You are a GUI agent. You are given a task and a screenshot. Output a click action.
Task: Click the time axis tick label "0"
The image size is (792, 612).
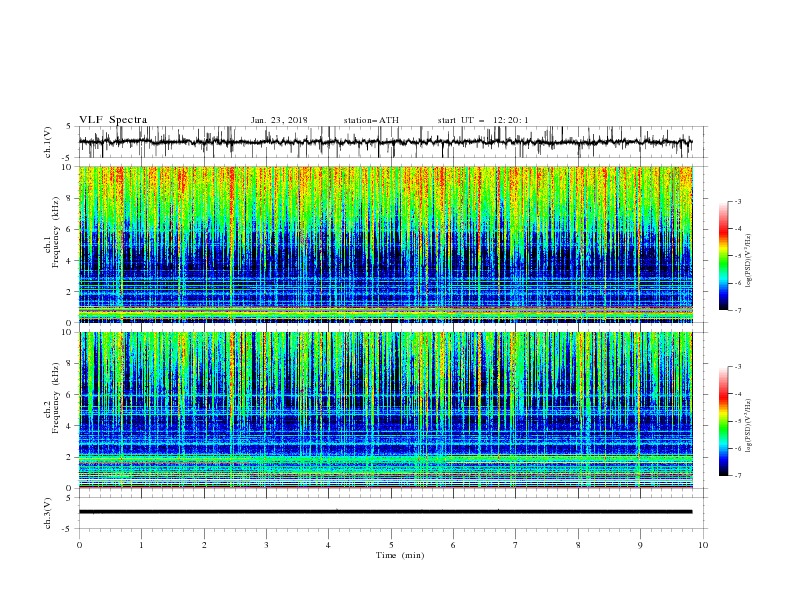[x=79, y=545]
